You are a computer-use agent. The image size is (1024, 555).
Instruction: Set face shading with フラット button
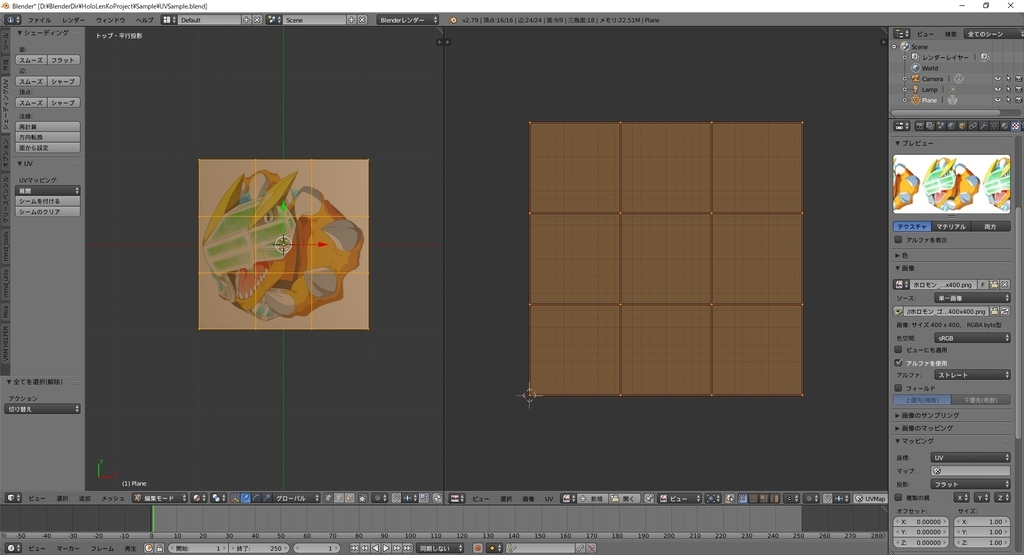63,60
